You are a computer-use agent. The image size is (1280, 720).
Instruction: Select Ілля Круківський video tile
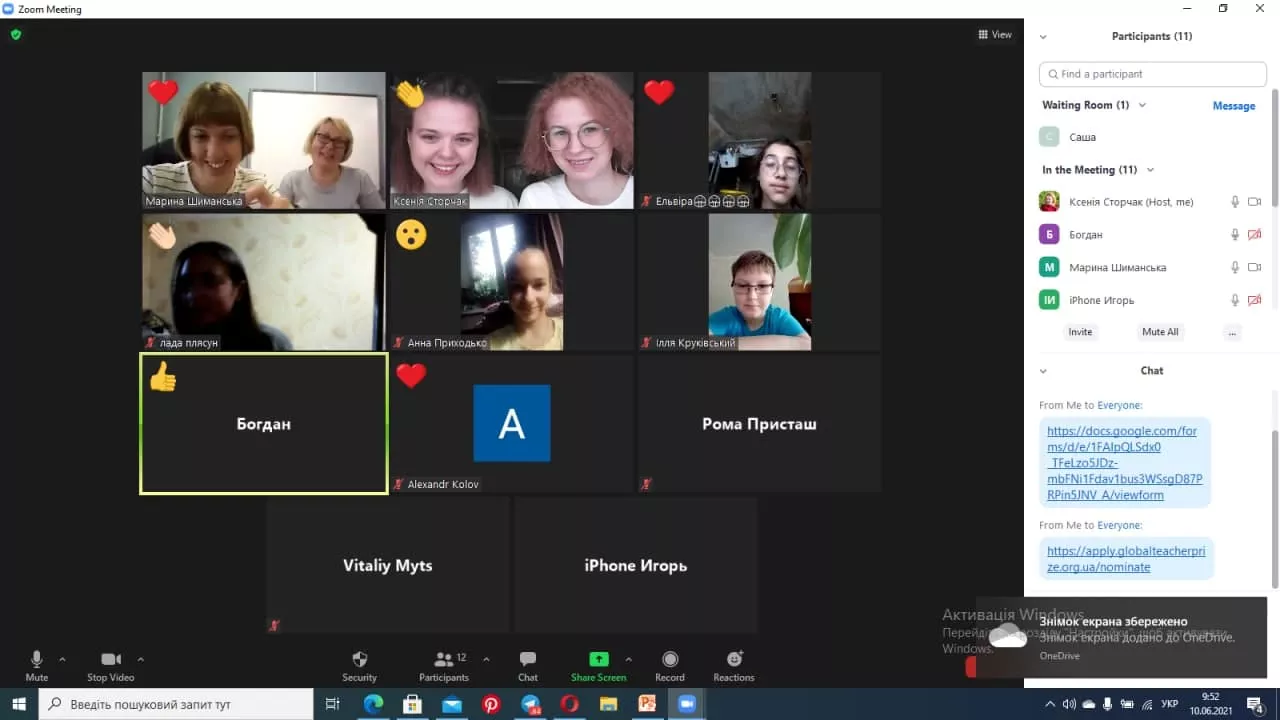pyautogui.click(x=759, y=282)
